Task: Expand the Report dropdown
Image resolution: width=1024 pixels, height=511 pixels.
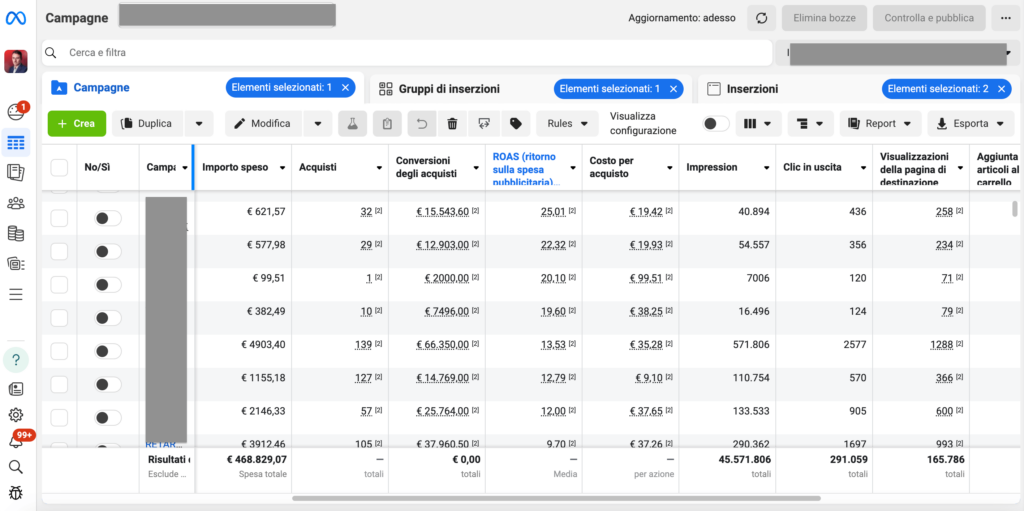Action: (880, 124)
